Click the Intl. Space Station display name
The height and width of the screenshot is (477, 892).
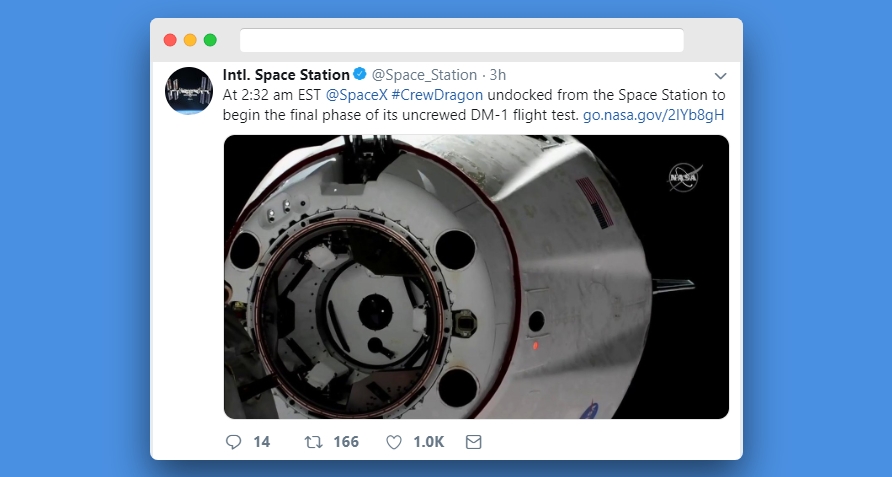[x=286, y=75]
